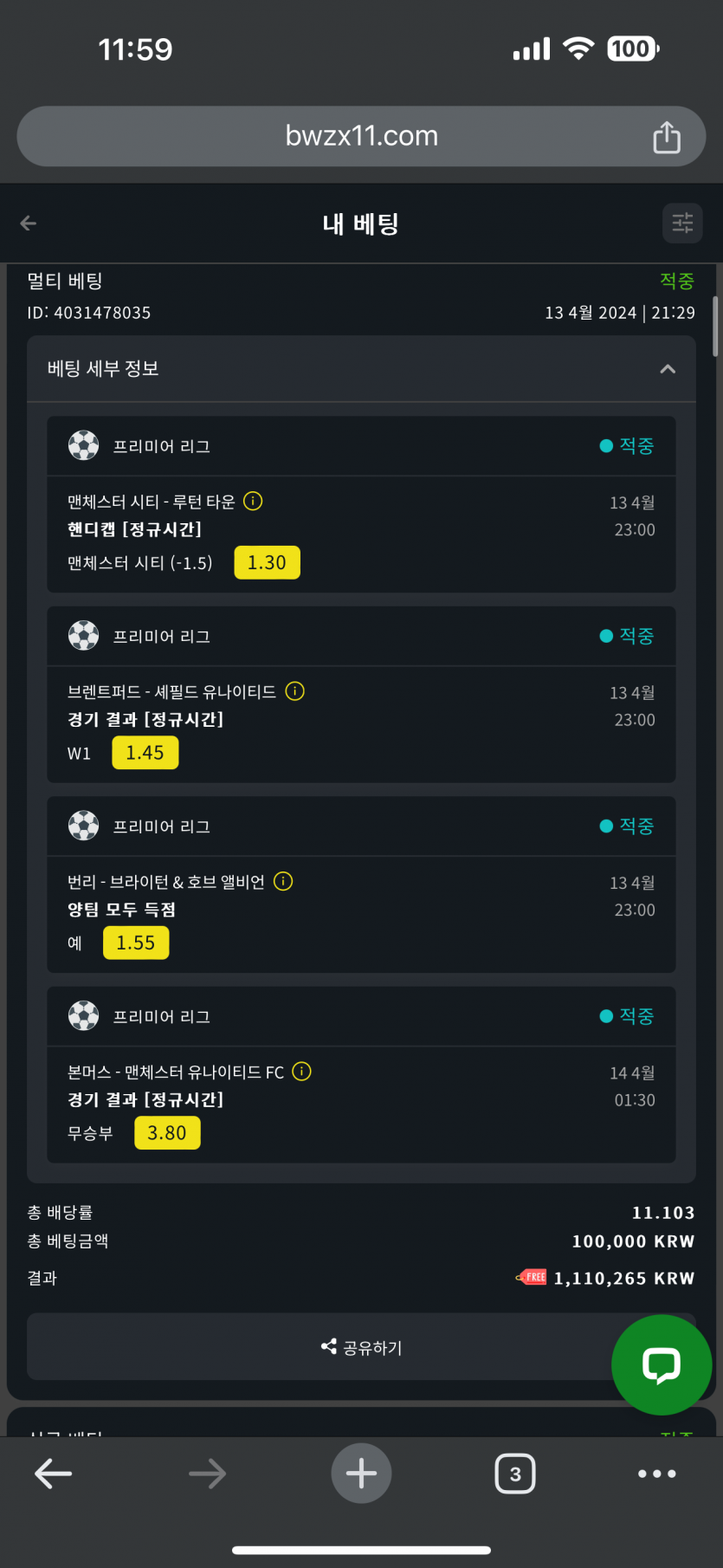Screen dimensions: 723x1568
Task: Tap info icon next to 맨체스터 시티 - 루턴 타운
Action: (253, 501)
